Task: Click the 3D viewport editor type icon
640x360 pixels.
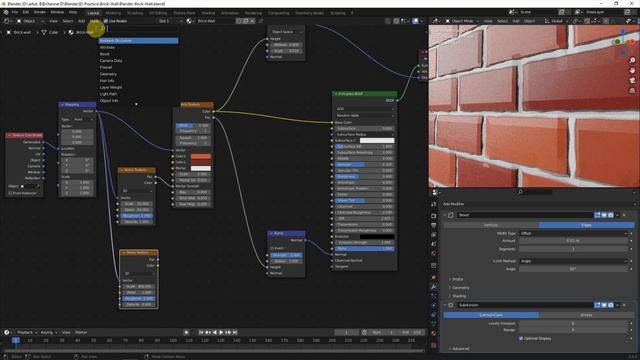Action: coord(436,21)
